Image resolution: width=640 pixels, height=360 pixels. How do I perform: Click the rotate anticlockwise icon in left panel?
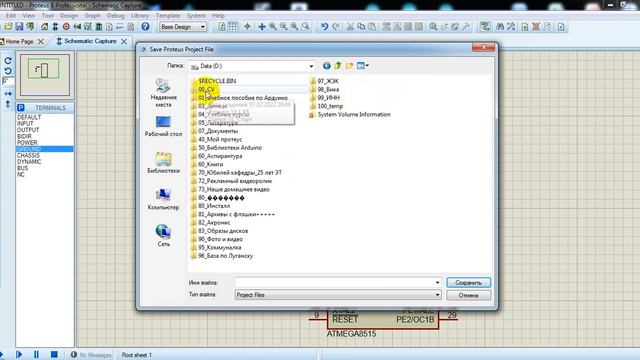point(8,71)
